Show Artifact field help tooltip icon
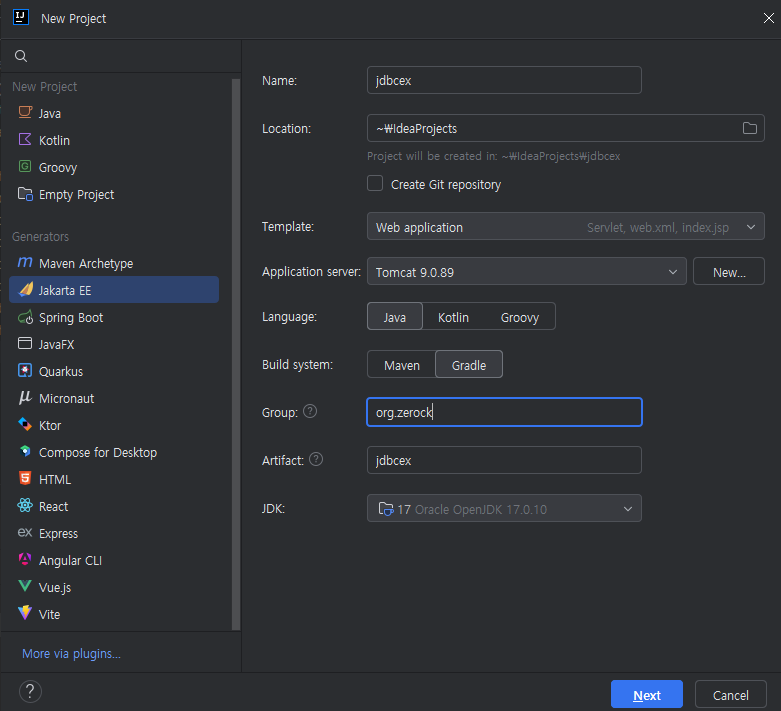 coord(316,459)
